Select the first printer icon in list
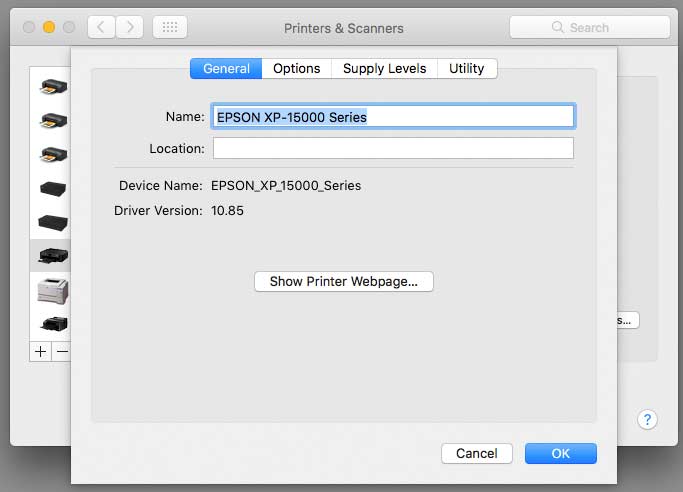 point(53,87)
